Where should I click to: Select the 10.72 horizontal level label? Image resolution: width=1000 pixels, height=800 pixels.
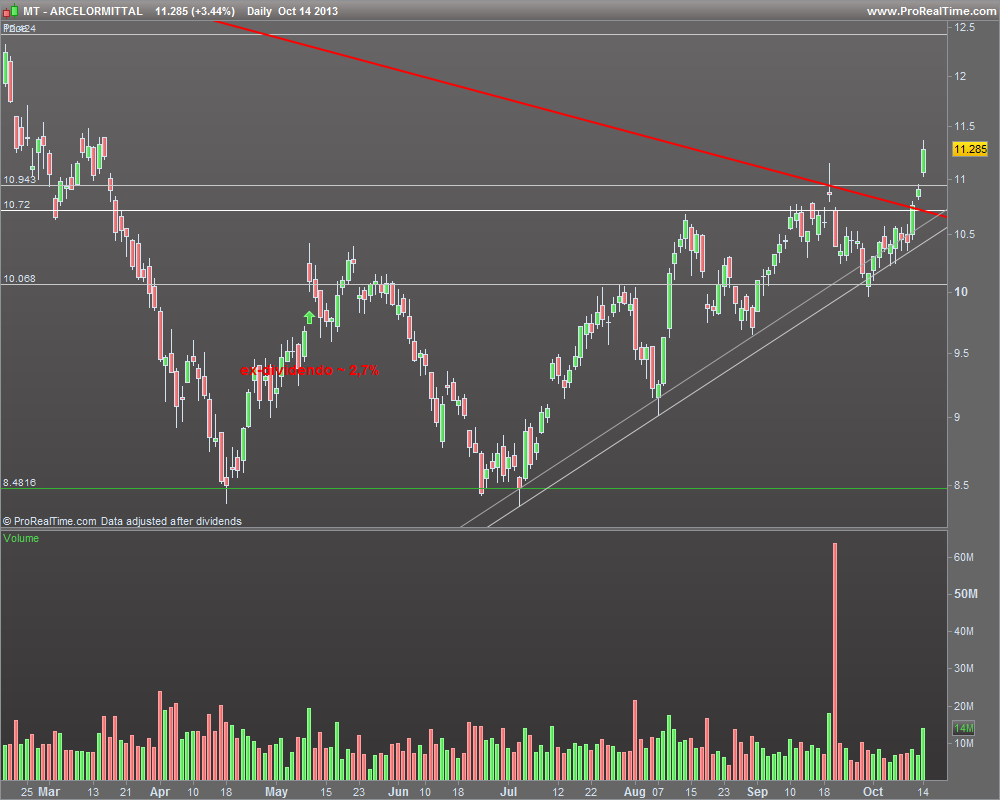point(17,204)
